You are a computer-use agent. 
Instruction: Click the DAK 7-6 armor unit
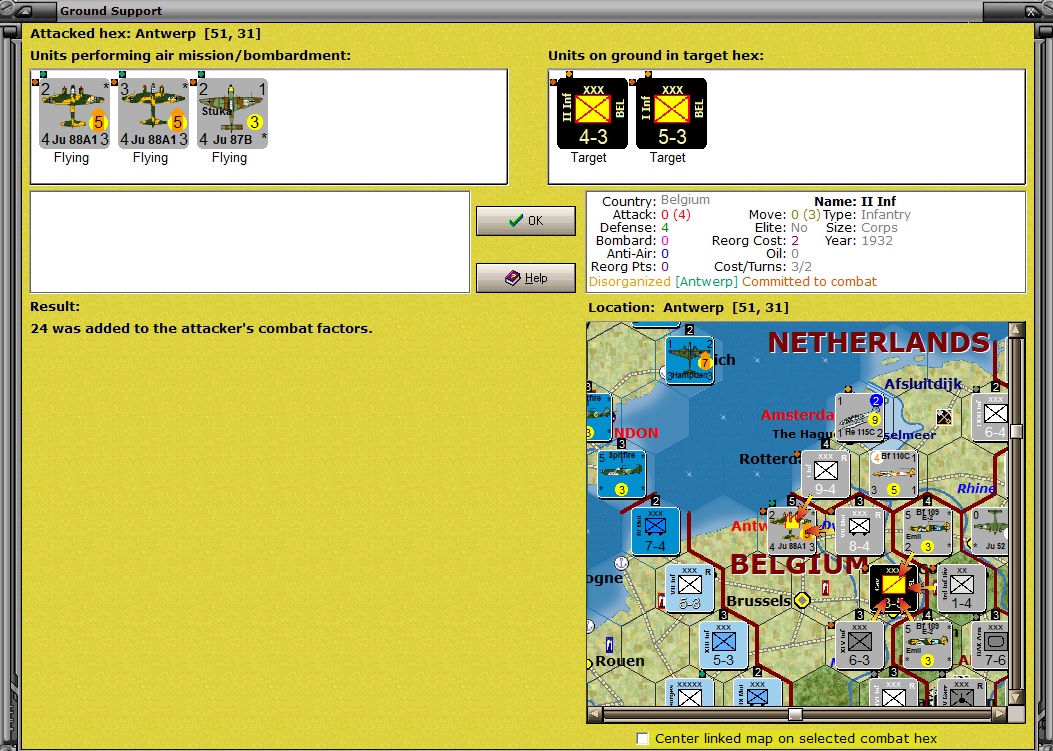point(990,646)
